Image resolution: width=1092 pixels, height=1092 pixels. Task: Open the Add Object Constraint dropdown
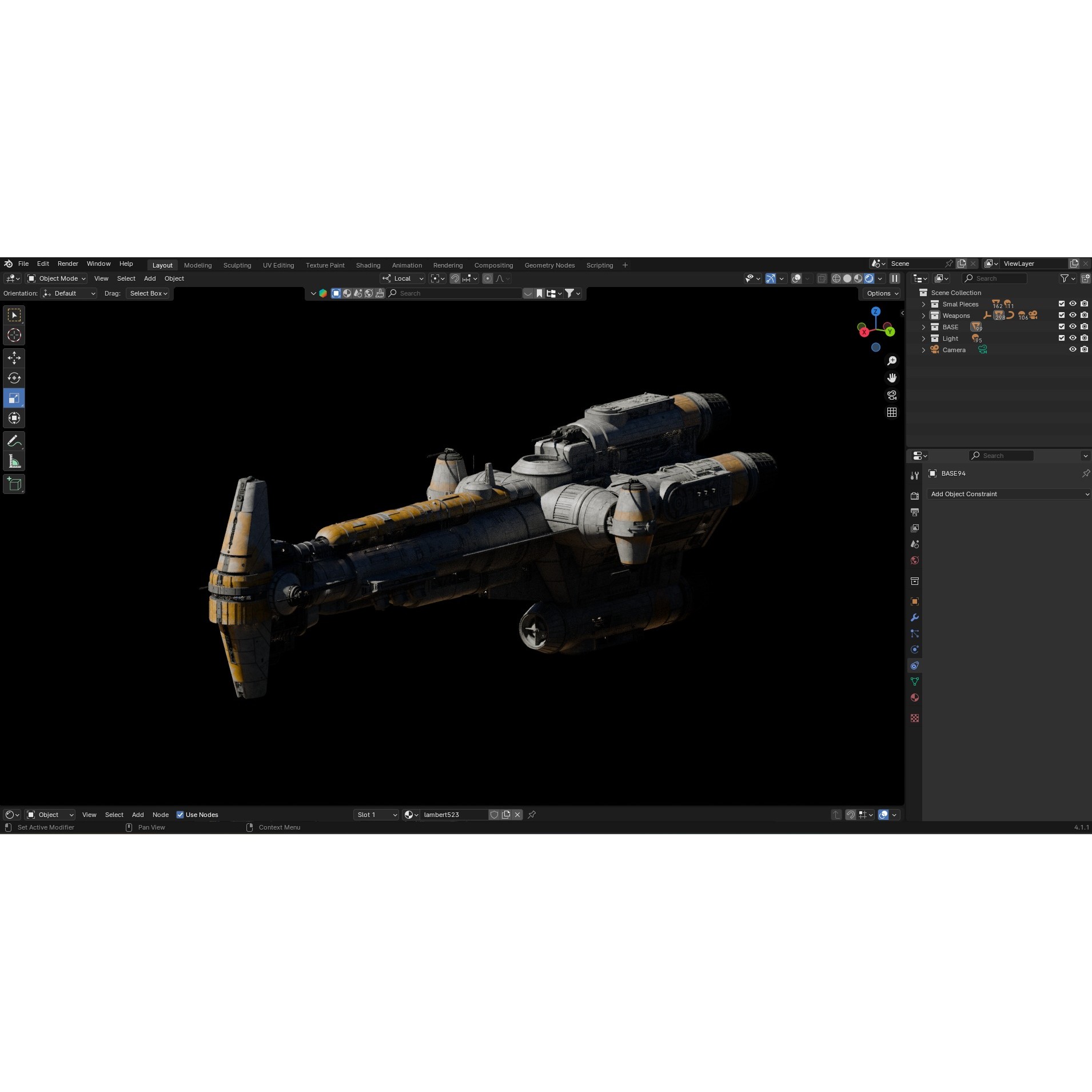tap(1009, 494)
